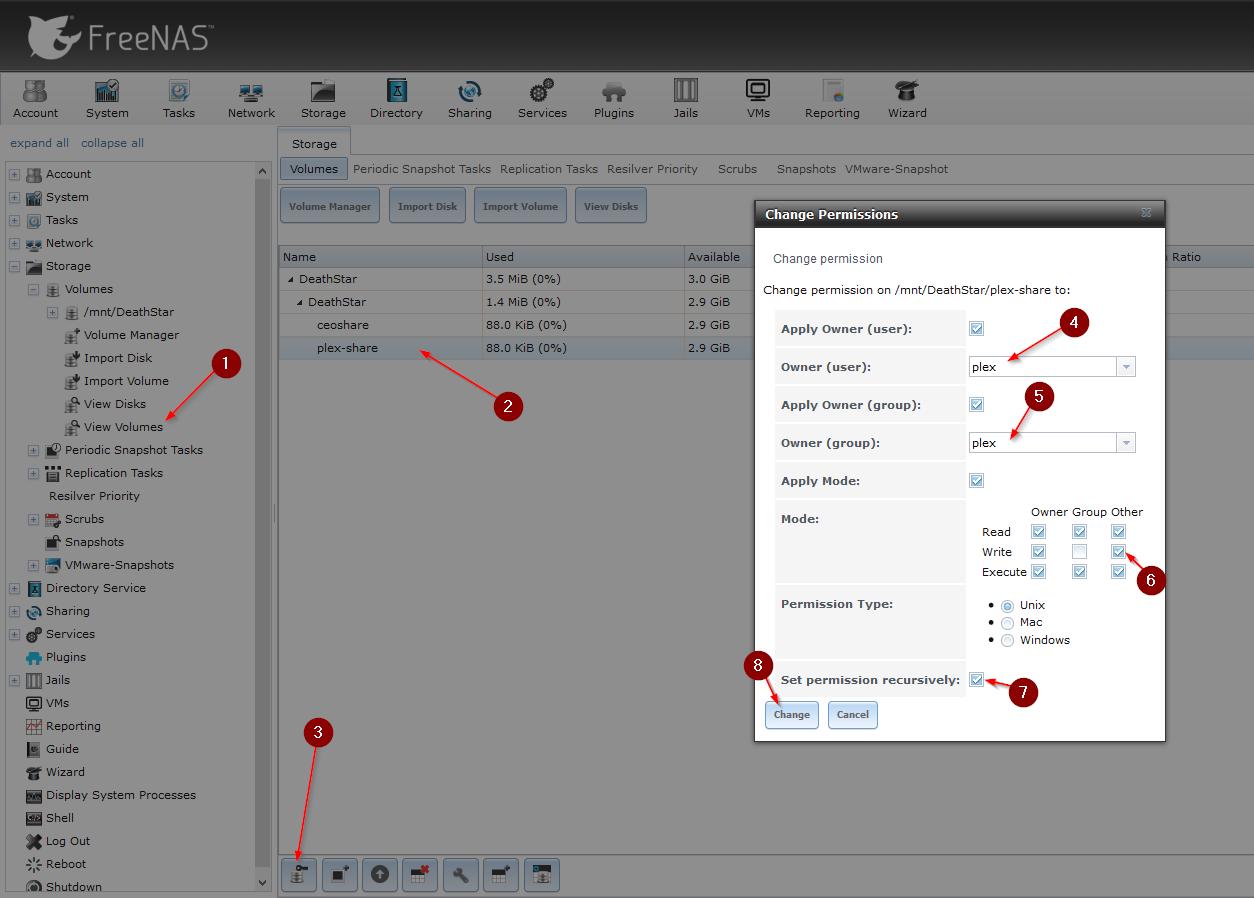This screenshot has width=1254, height=898.
Task: Open the Snapshots tab
Action: pyautogui.click(x=806, y=169)
